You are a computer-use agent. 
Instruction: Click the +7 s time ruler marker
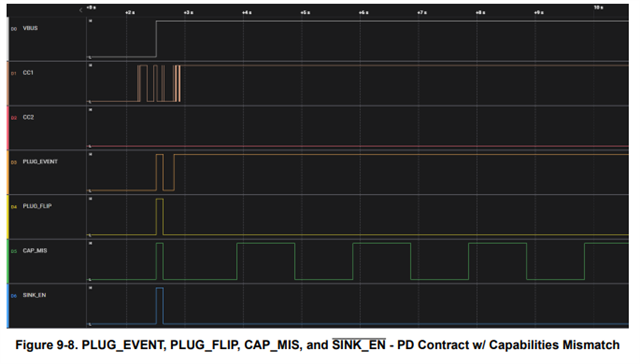pyautogui.click(x=422, y=13)
